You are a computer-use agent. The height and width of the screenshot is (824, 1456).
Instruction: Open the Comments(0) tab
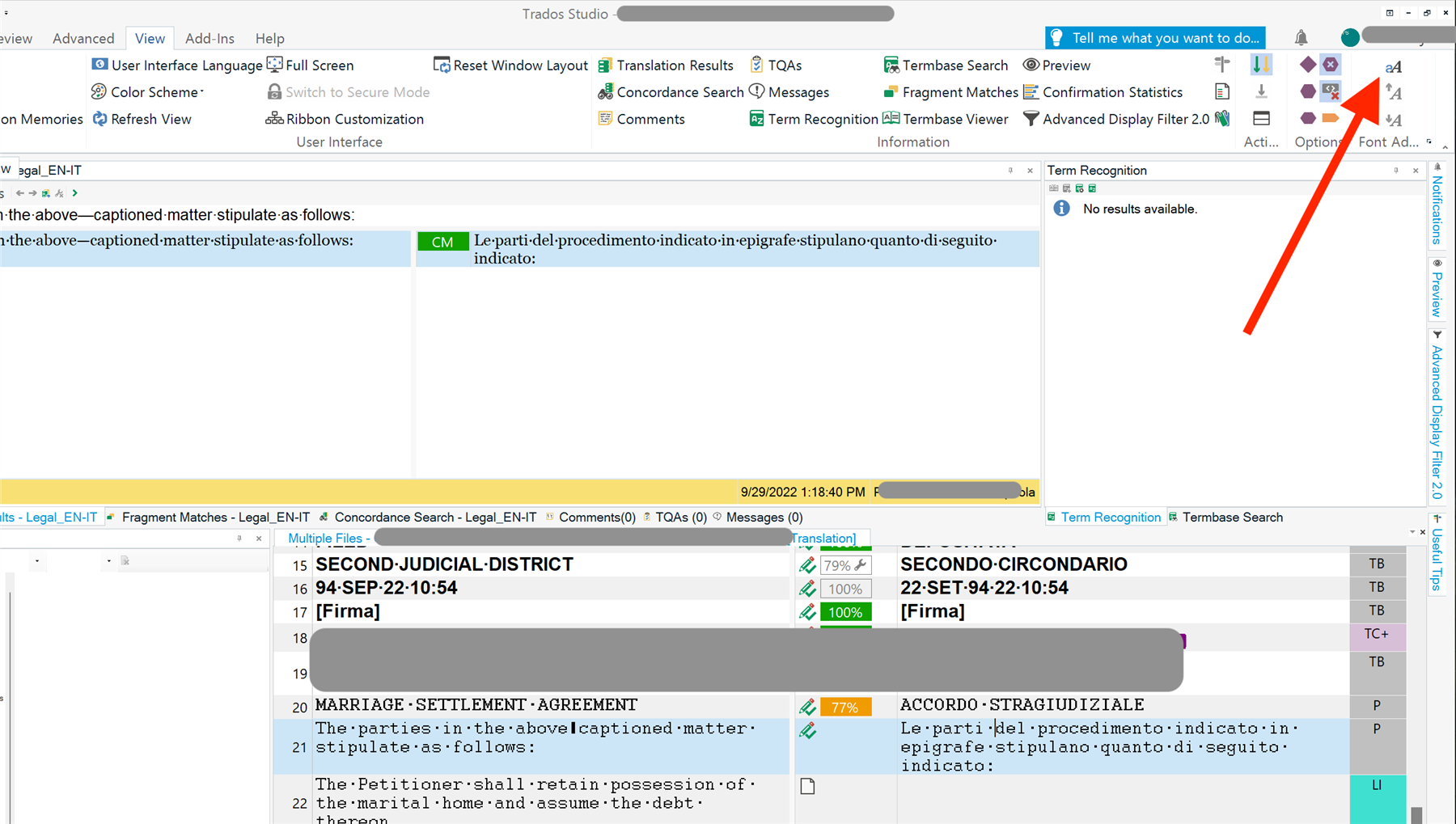point(590,518)
